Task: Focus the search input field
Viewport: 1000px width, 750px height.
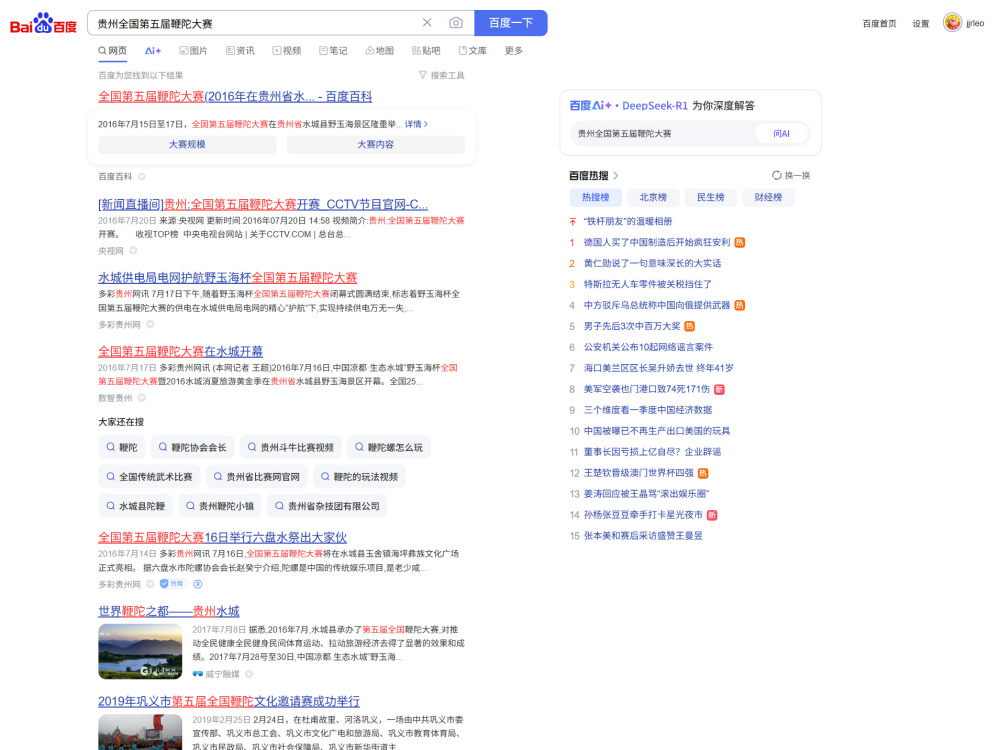Action: [255, 23]
